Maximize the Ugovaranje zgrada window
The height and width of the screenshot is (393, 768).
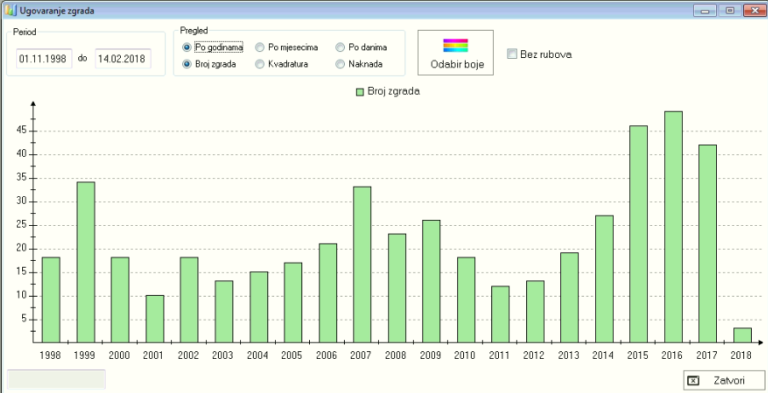pyautogui.click(x=730, y=10)
